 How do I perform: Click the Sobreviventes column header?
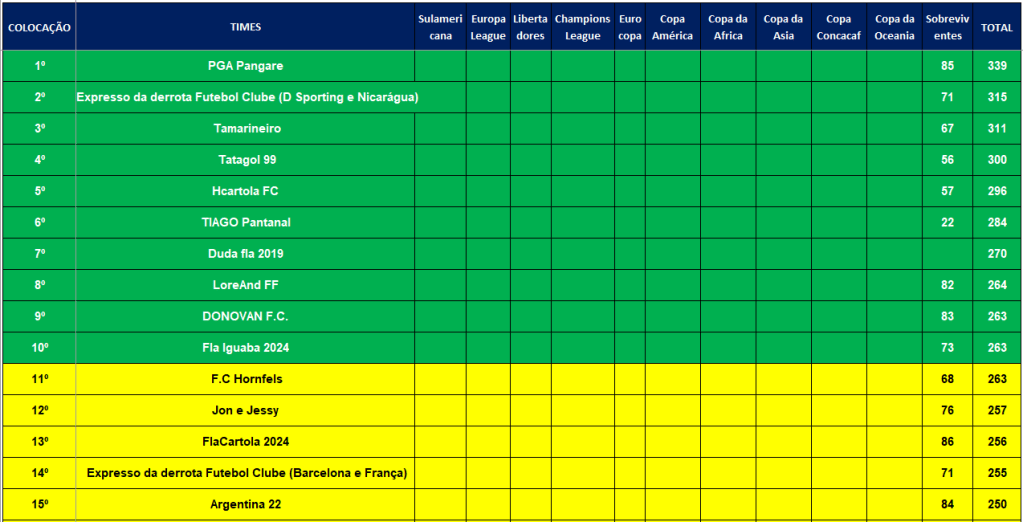(947, 27)
